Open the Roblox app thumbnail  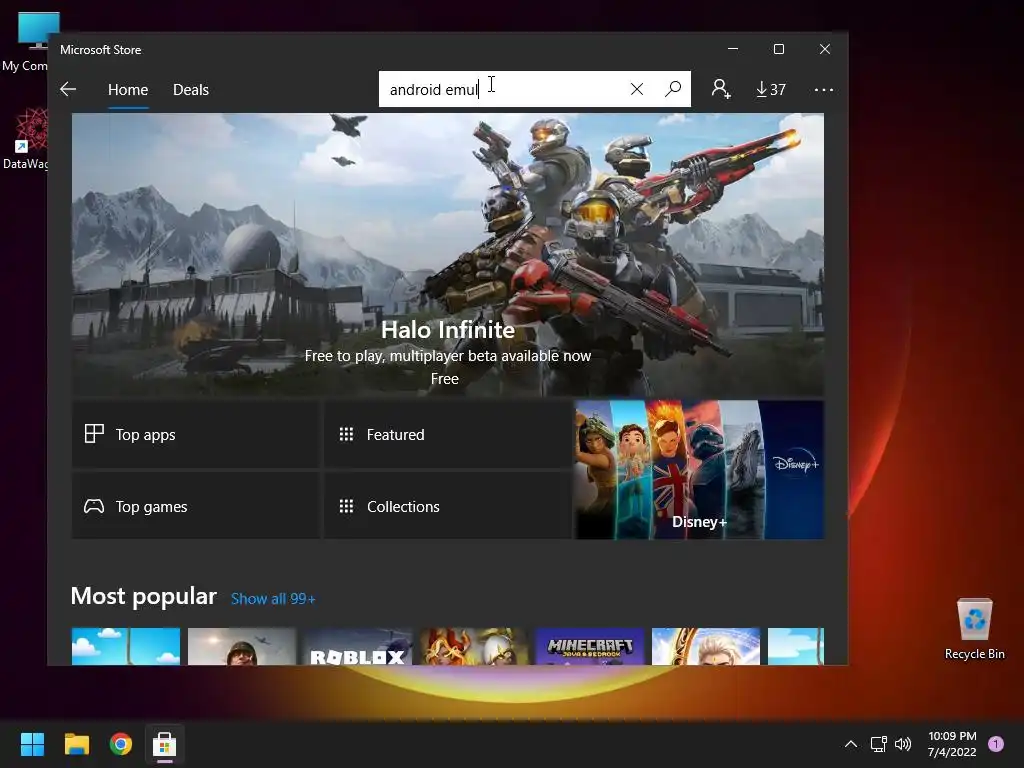pyautogui.click(x=358, y=647)
